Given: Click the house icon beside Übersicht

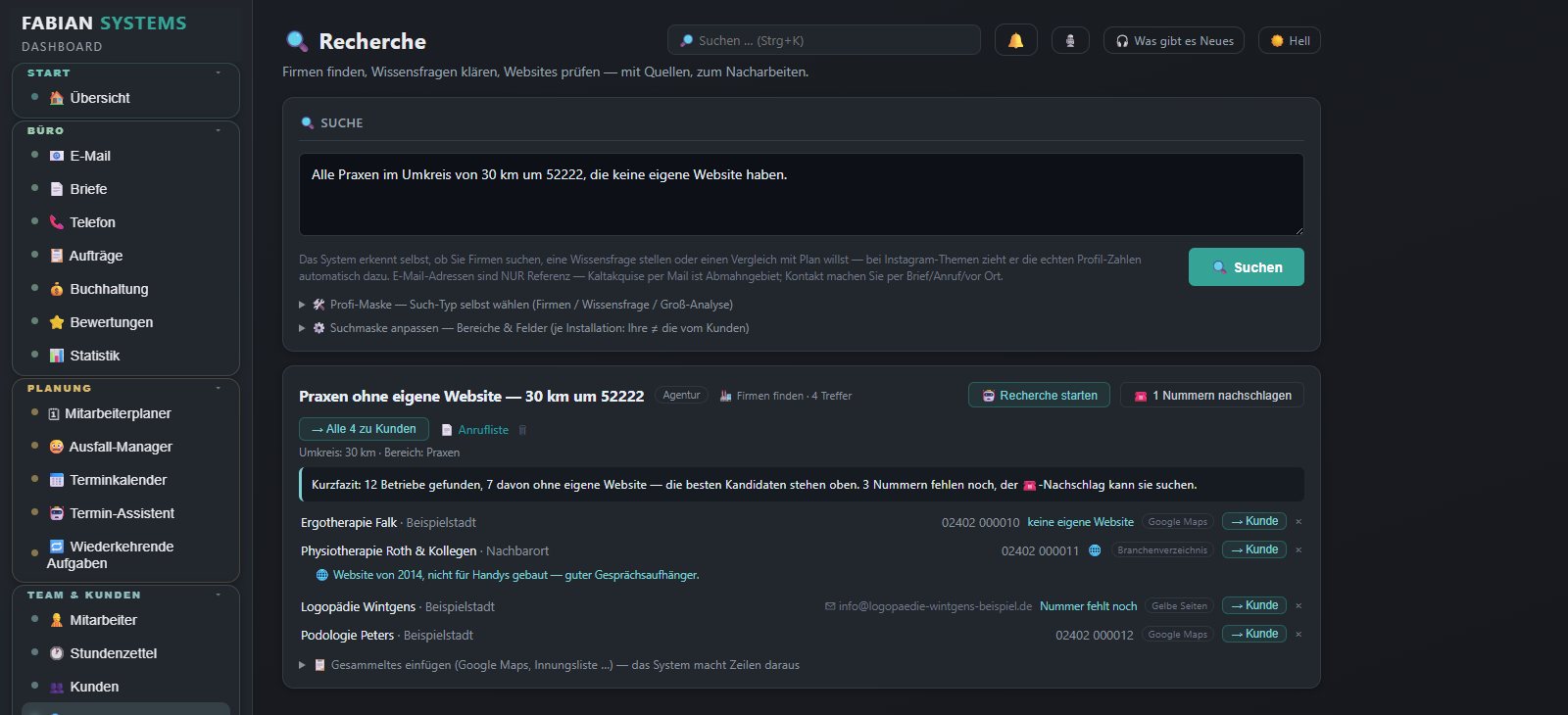Looking at the screenshot, I should coord(57,98).
